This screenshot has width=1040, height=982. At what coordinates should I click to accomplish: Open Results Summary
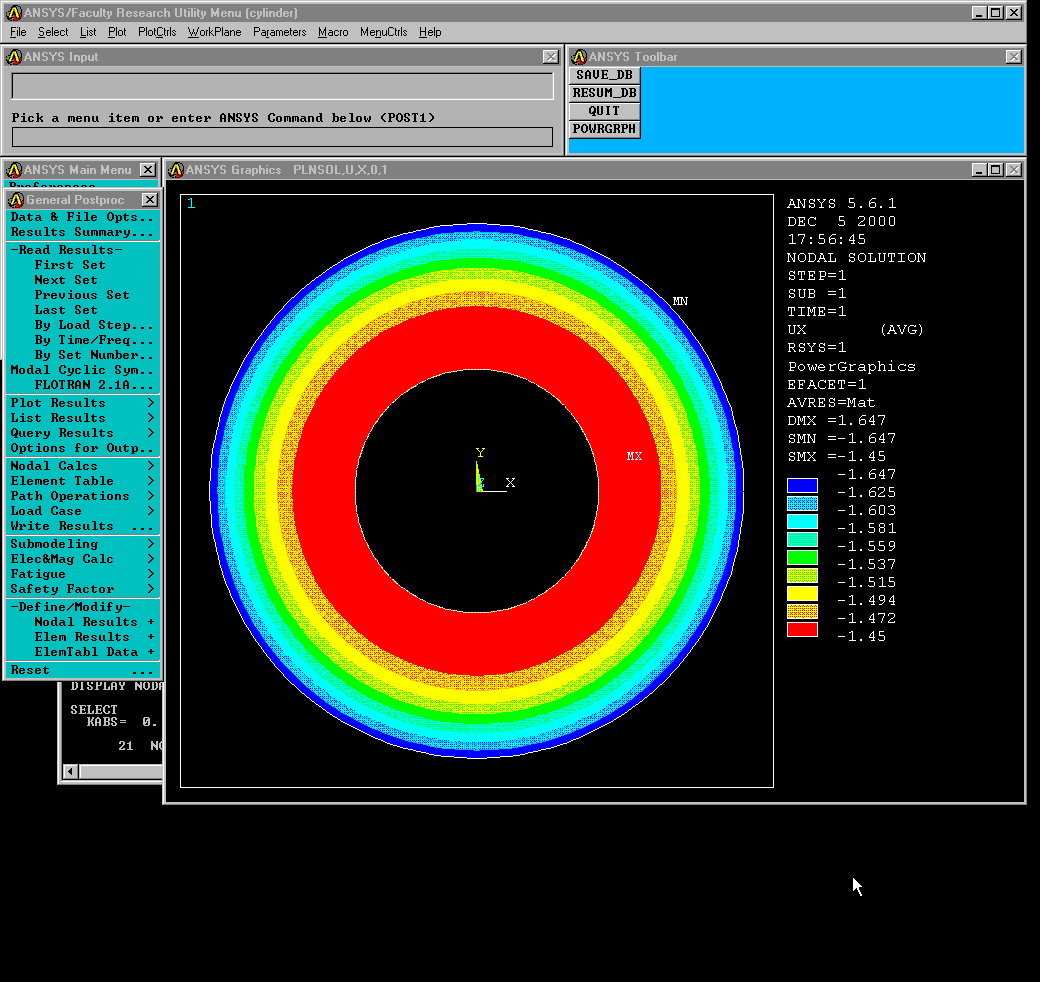82,232
